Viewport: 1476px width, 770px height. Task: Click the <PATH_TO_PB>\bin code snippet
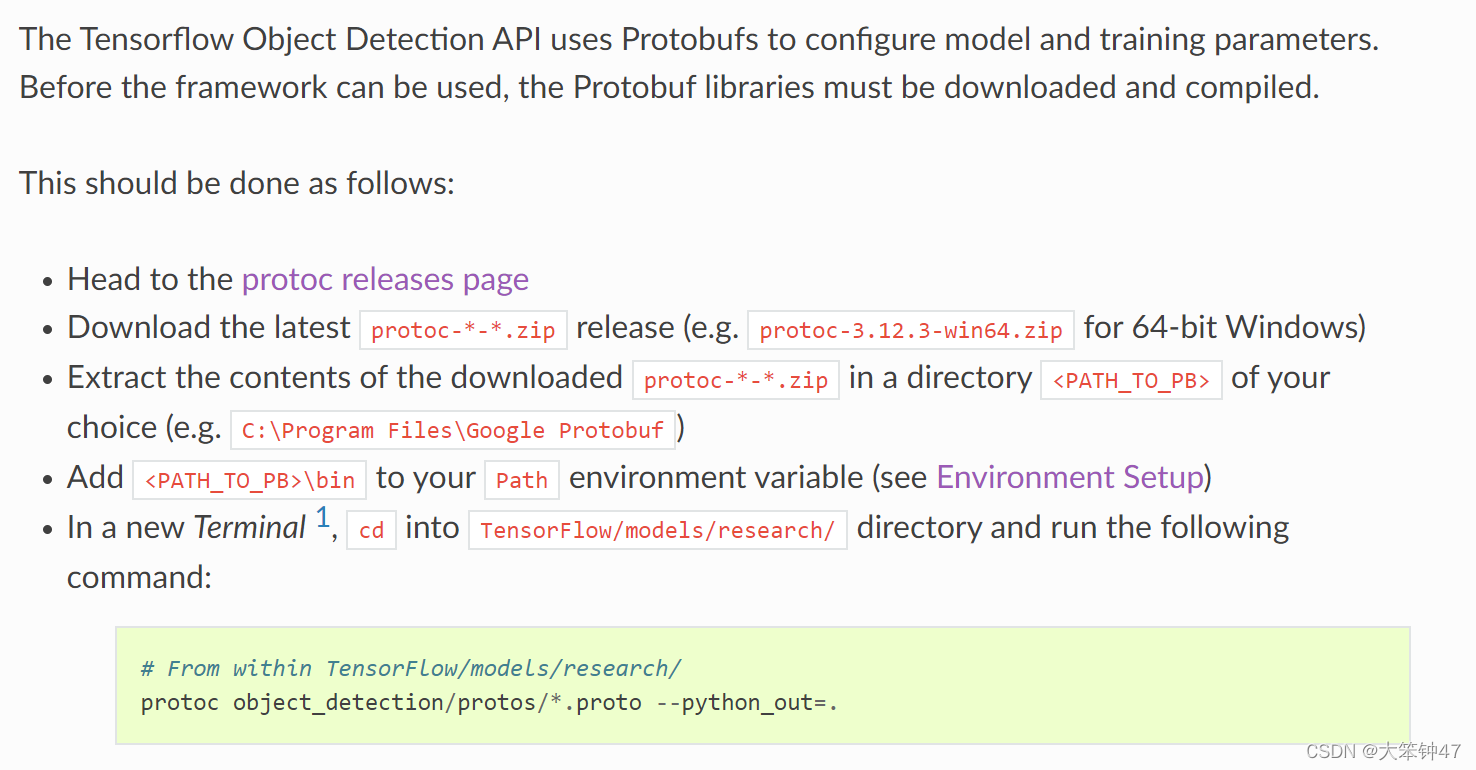250,480
